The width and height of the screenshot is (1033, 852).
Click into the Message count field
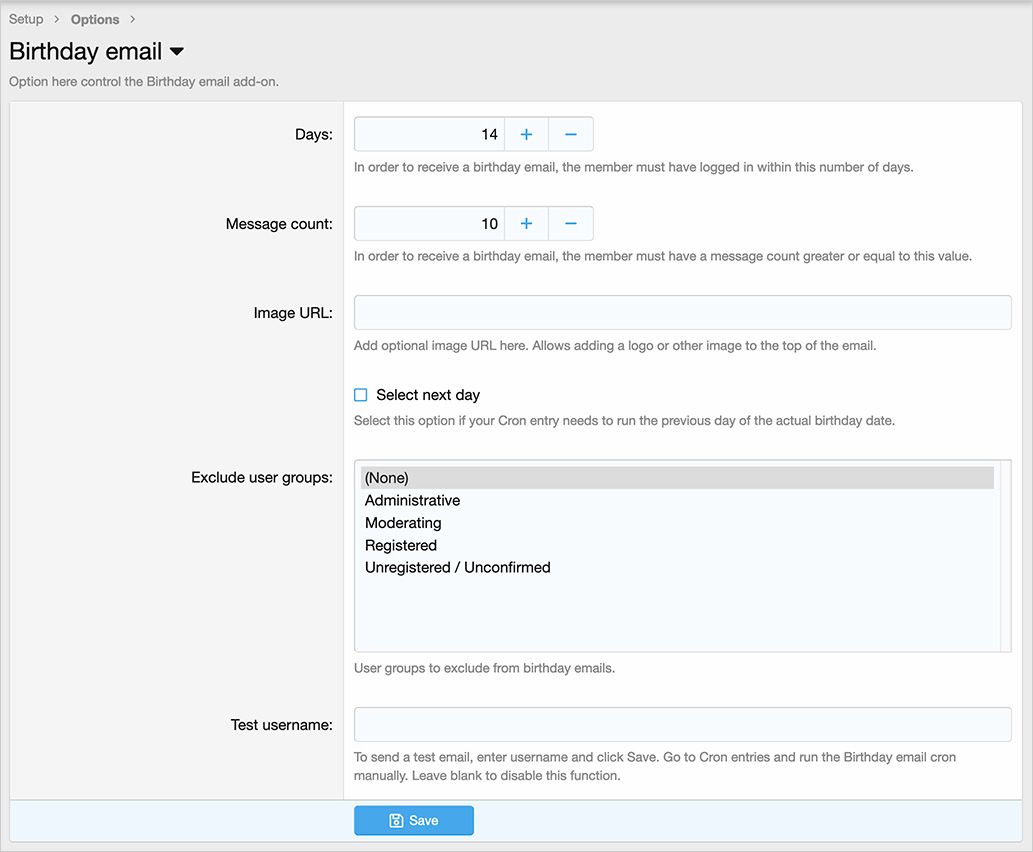point(429,224)
